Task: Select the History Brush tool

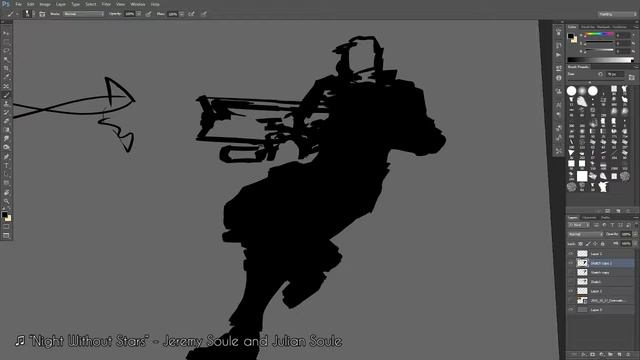Action: coord(6,113)
